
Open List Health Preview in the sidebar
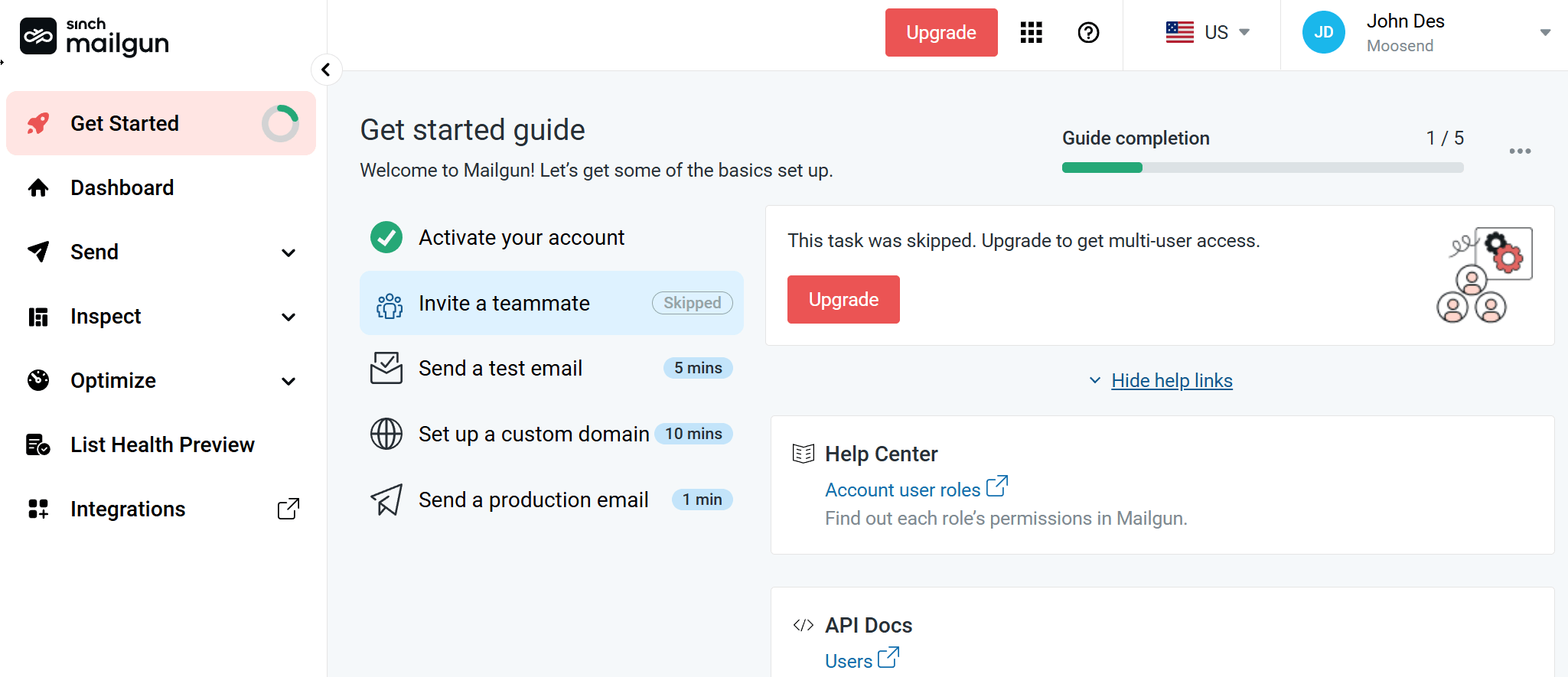pyautogui.click(x=161, y=444)
